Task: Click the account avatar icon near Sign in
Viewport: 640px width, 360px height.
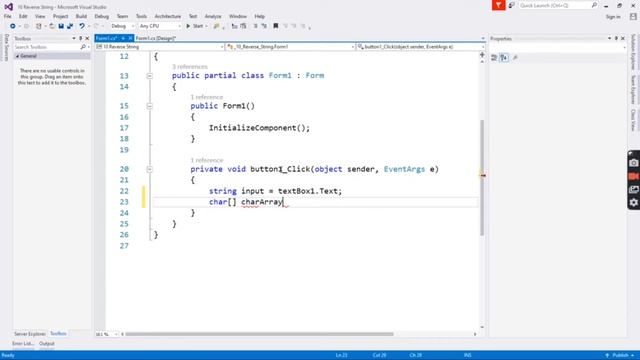Action: 633,16
